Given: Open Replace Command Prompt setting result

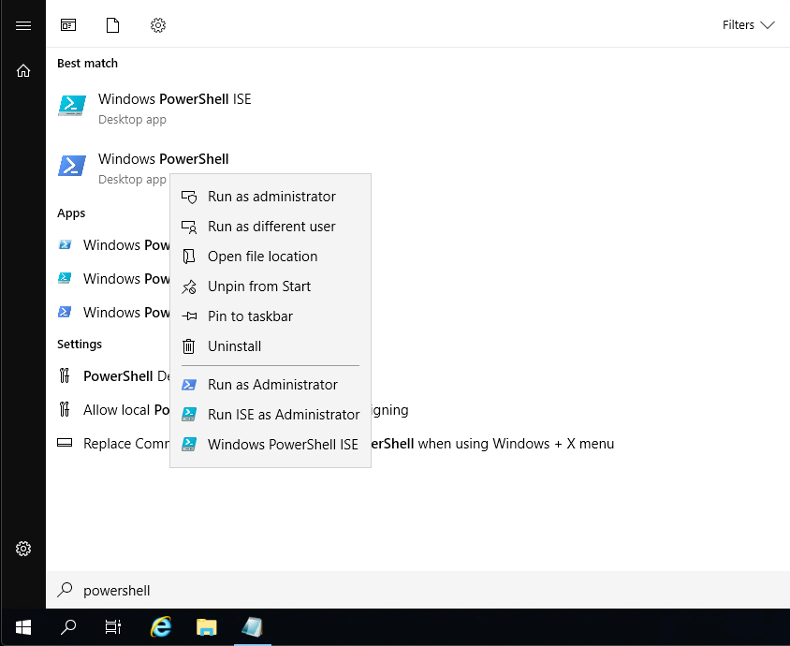Looking at the screenshot, I should click(x=114, y=443).
